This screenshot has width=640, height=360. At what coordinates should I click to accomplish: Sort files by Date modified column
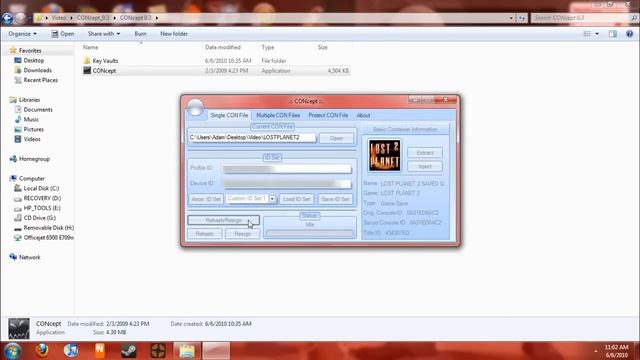(222, 47)
